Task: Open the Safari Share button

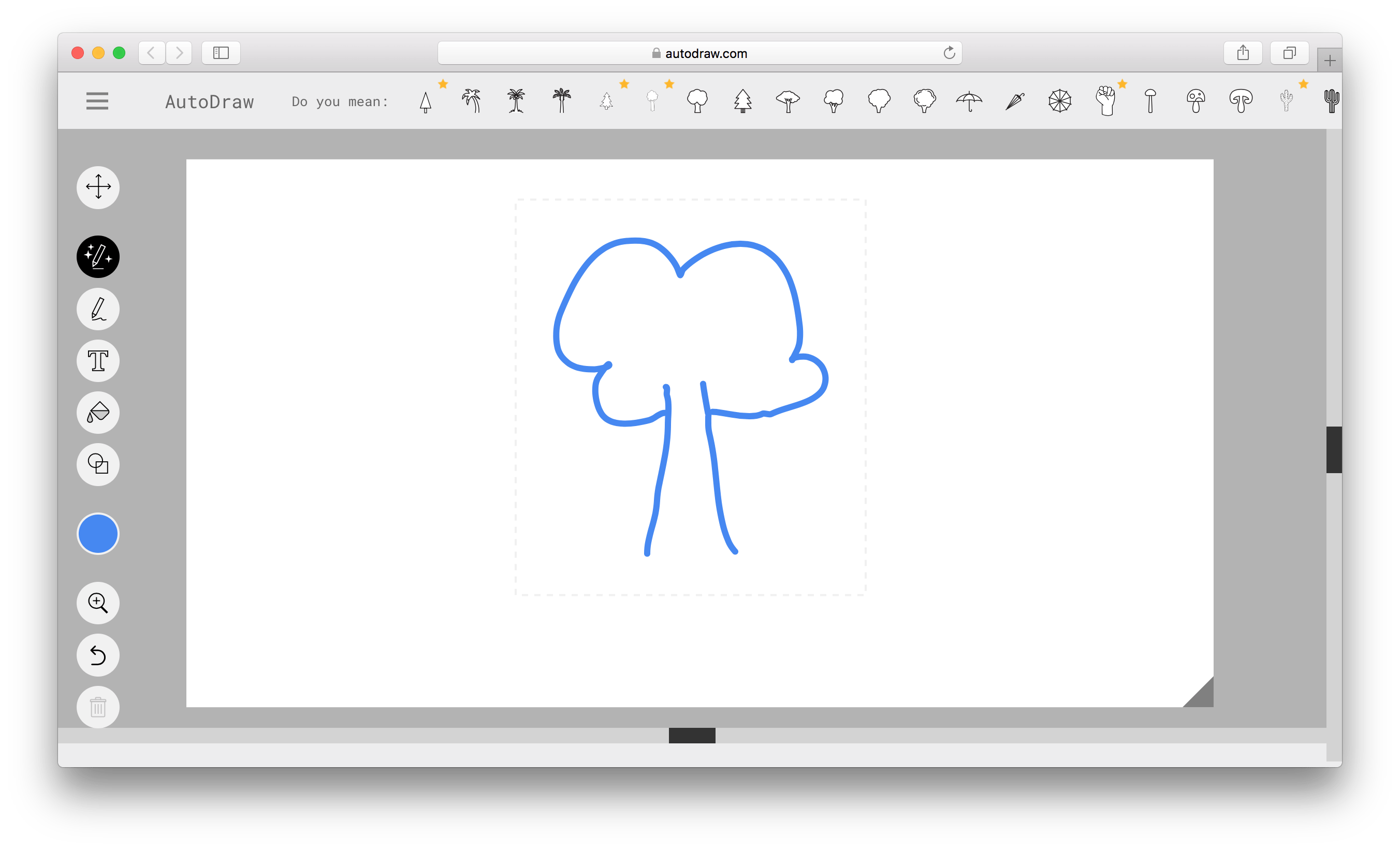Action: (x=1243, y=53)
